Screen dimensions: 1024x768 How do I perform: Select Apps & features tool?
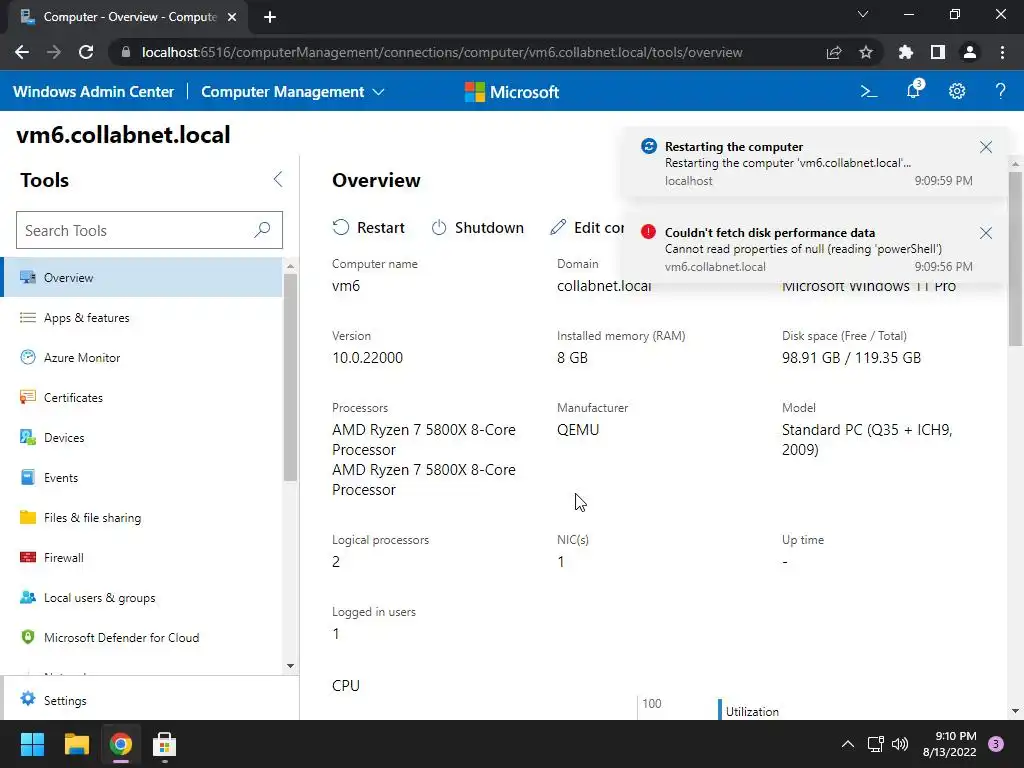pos(142,317)
